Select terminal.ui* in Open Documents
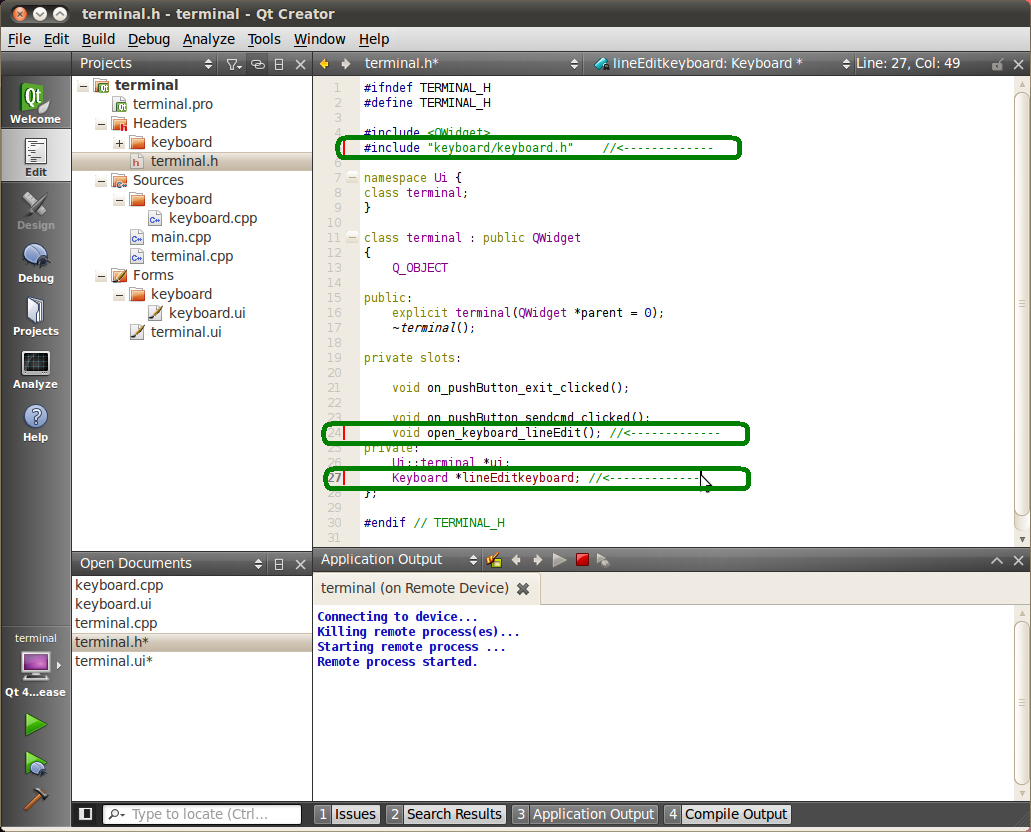Viewport: 1031px width, 832px height. coord(114,662)
